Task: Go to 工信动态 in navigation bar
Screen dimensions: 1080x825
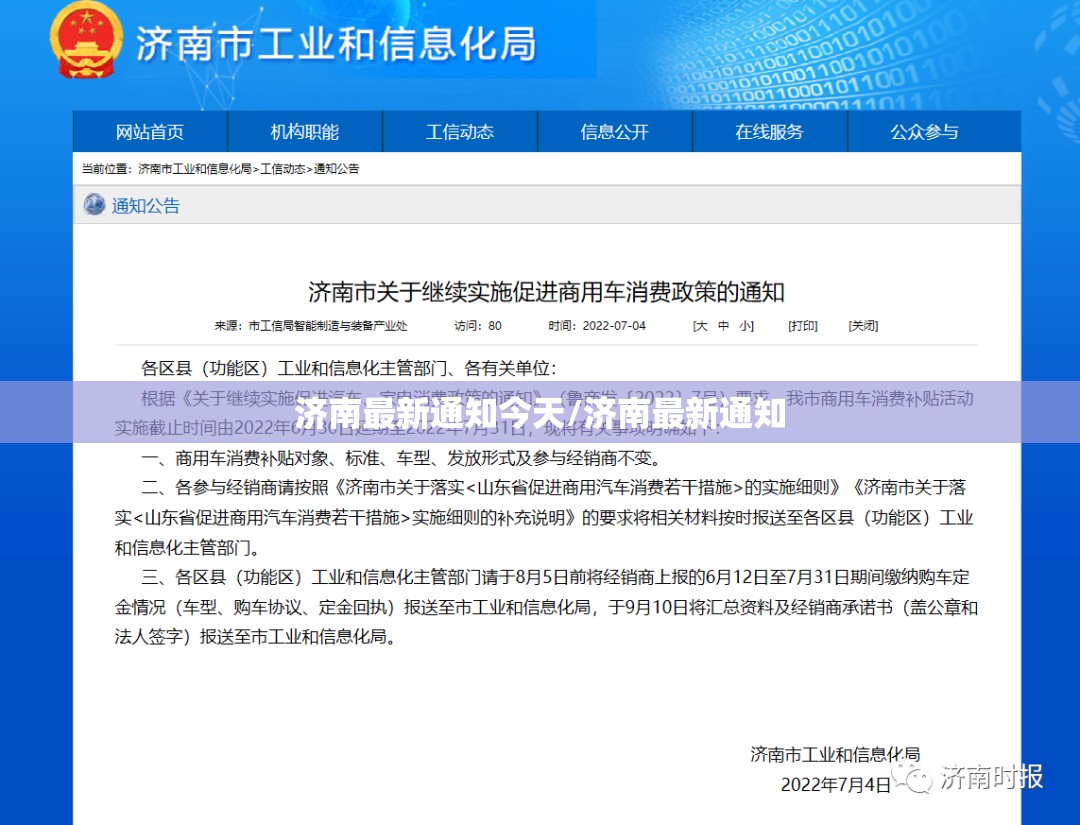Action: pos(460,132)
